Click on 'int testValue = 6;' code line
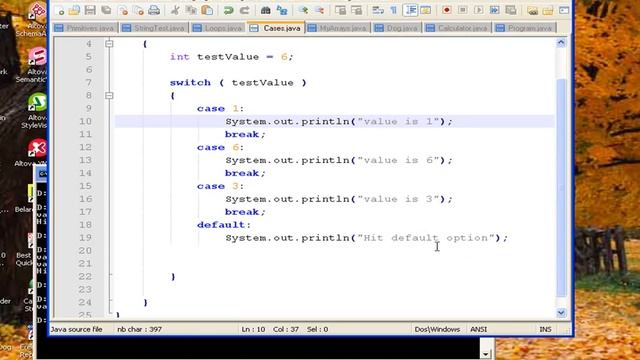Viewport: 640px width, 360px height. 231,57
